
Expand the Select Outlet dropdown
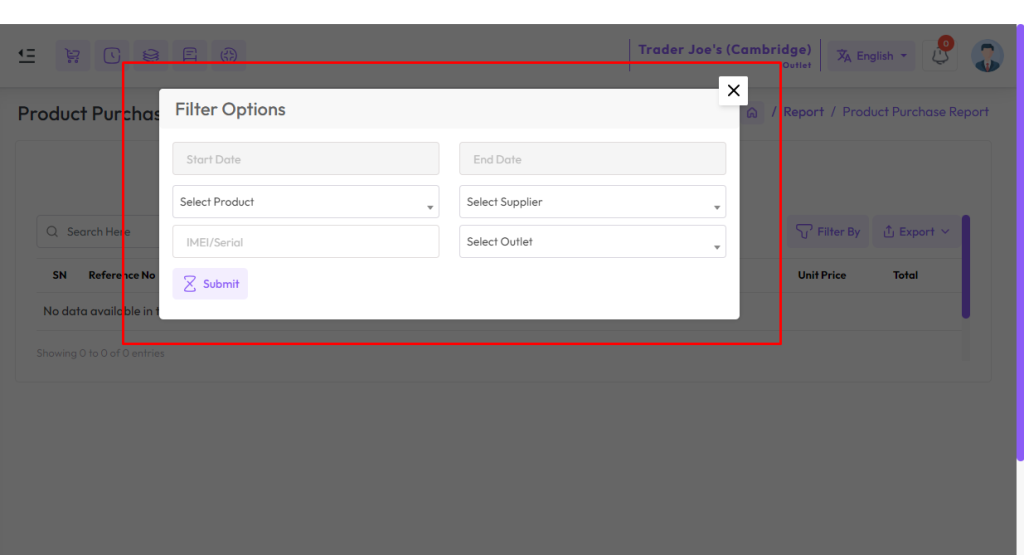point(592,242)
